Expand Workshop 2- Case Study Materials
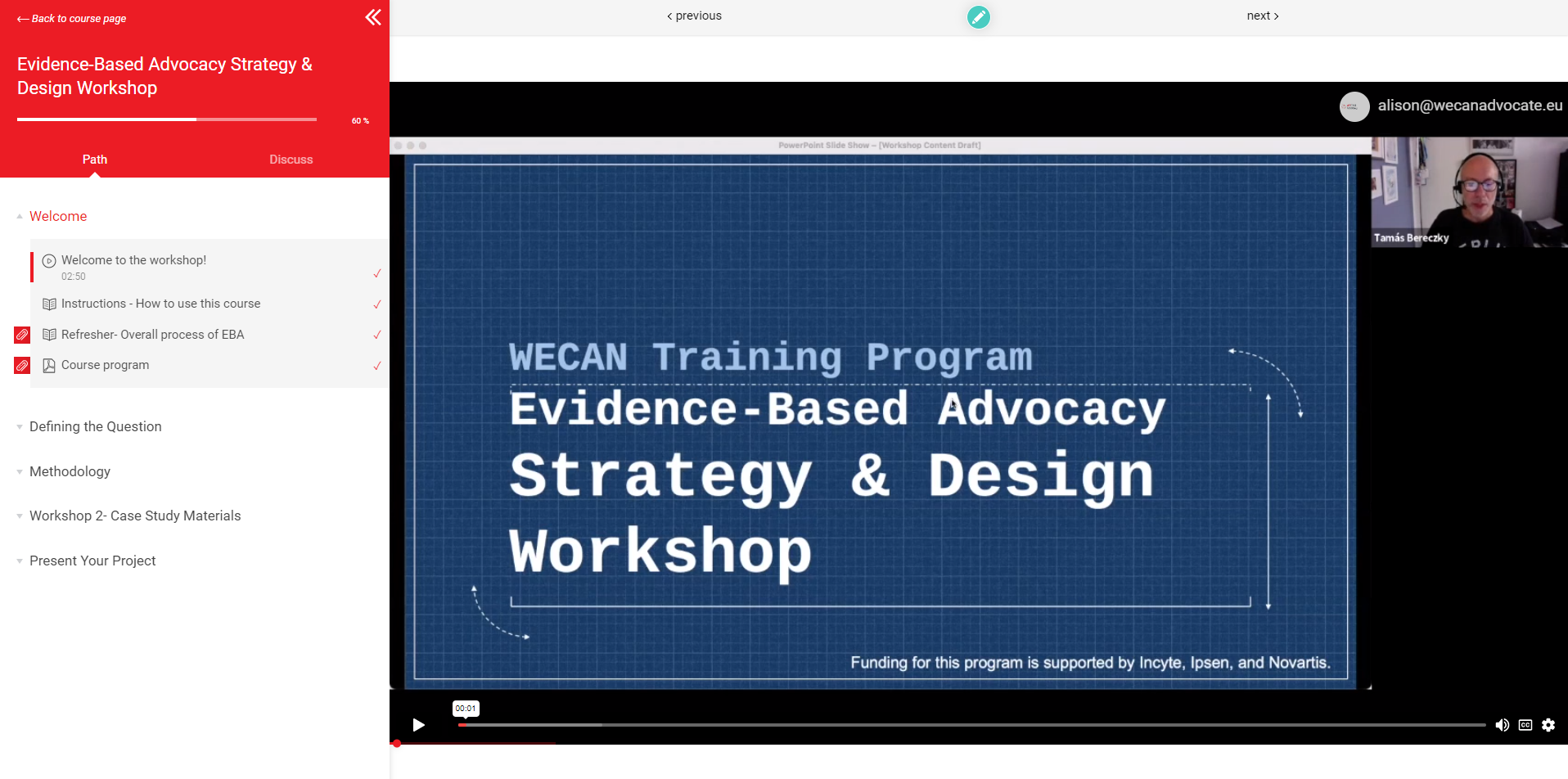 point(135,516)
